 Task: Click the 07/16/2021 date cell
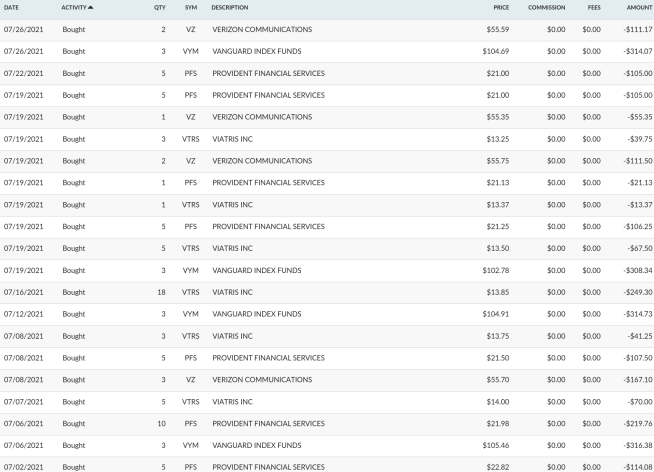pos(23,292)
